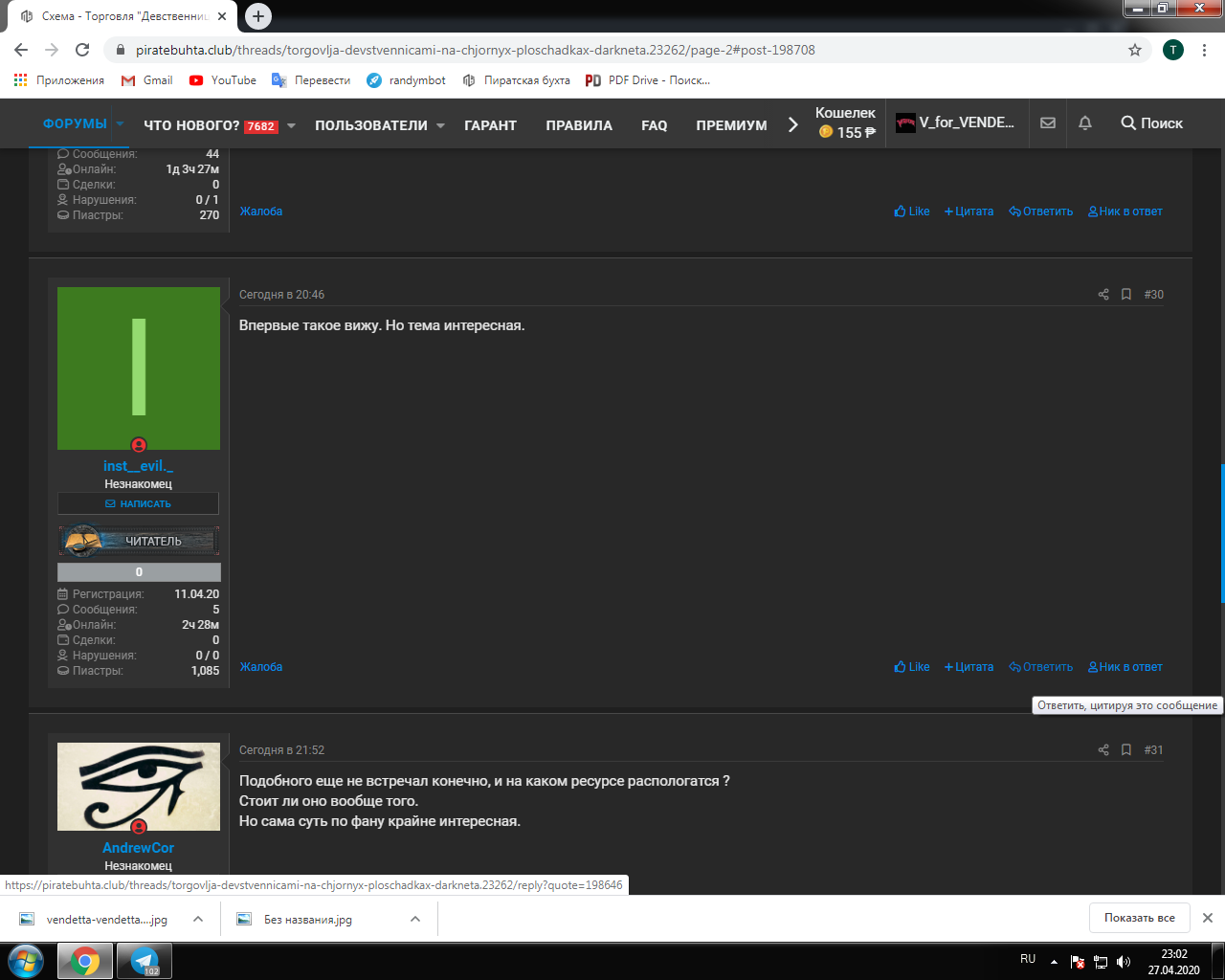Insert inst__evil._ nick with Ник в ответ

[1125, 667]
